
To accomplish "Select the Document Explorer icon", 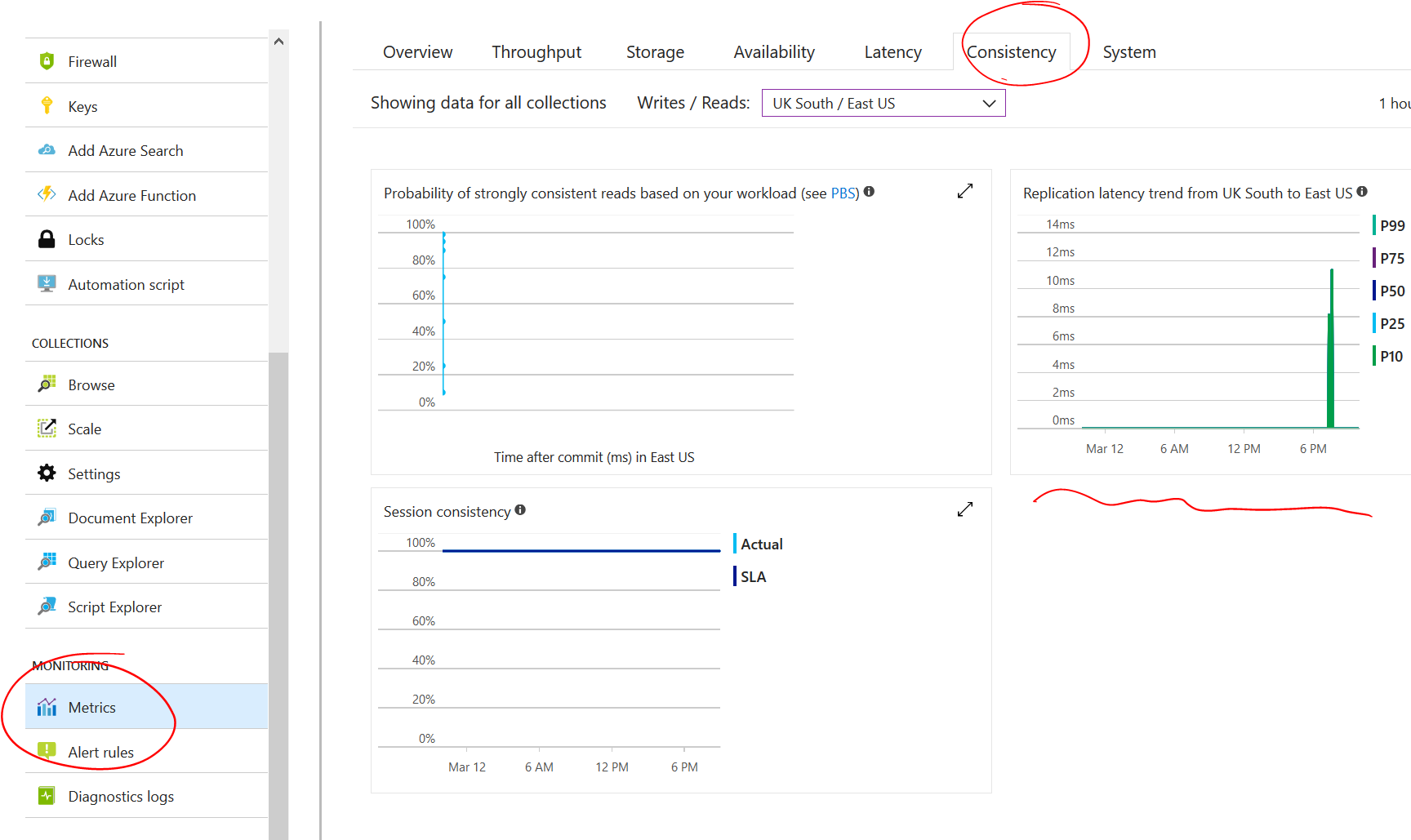I will pyautogui.click(x=47, y=518).
